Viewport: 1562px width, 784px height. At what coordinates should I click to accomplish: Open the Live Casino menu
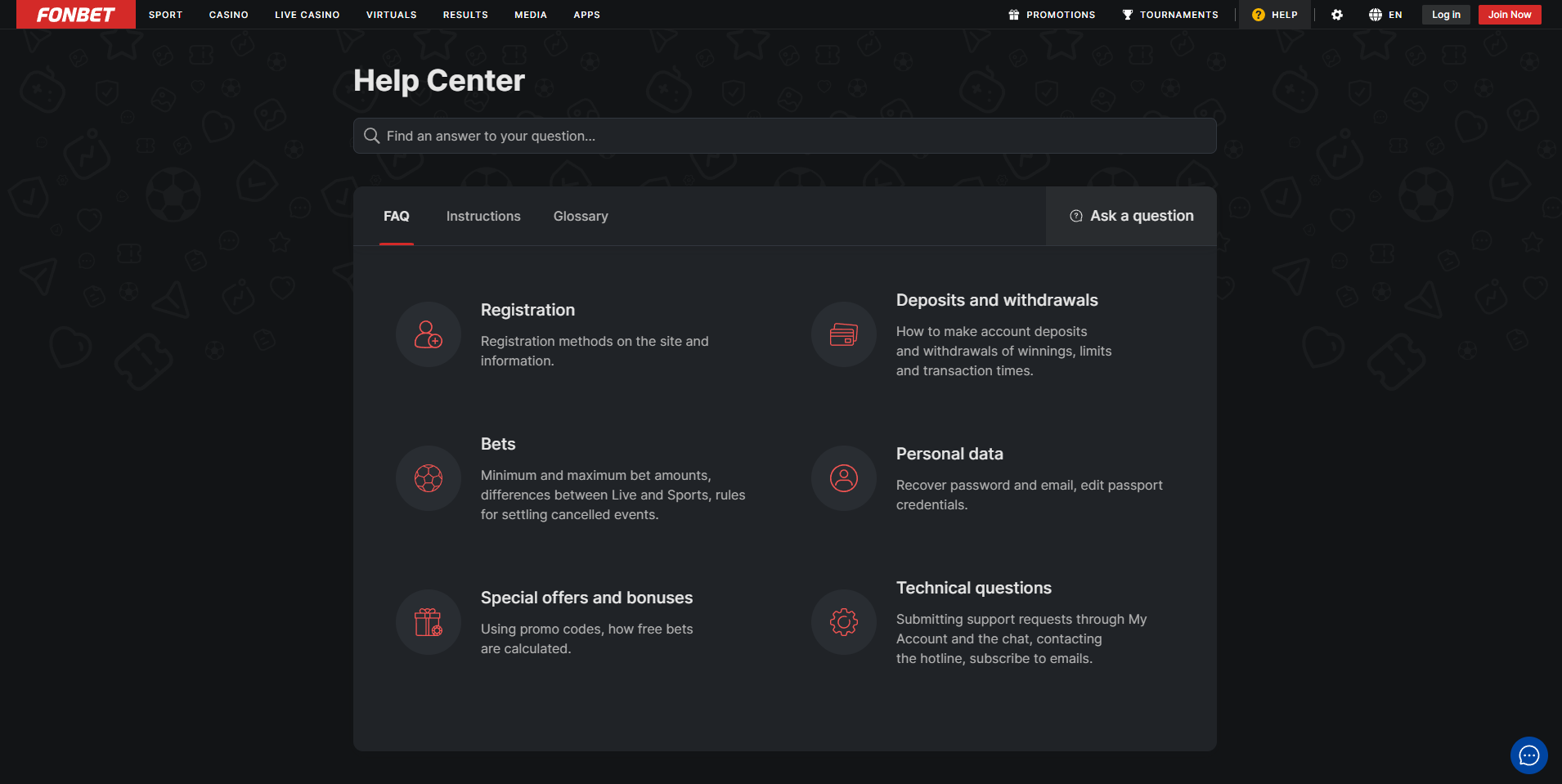pyautogui.click(x=307, y=15)
